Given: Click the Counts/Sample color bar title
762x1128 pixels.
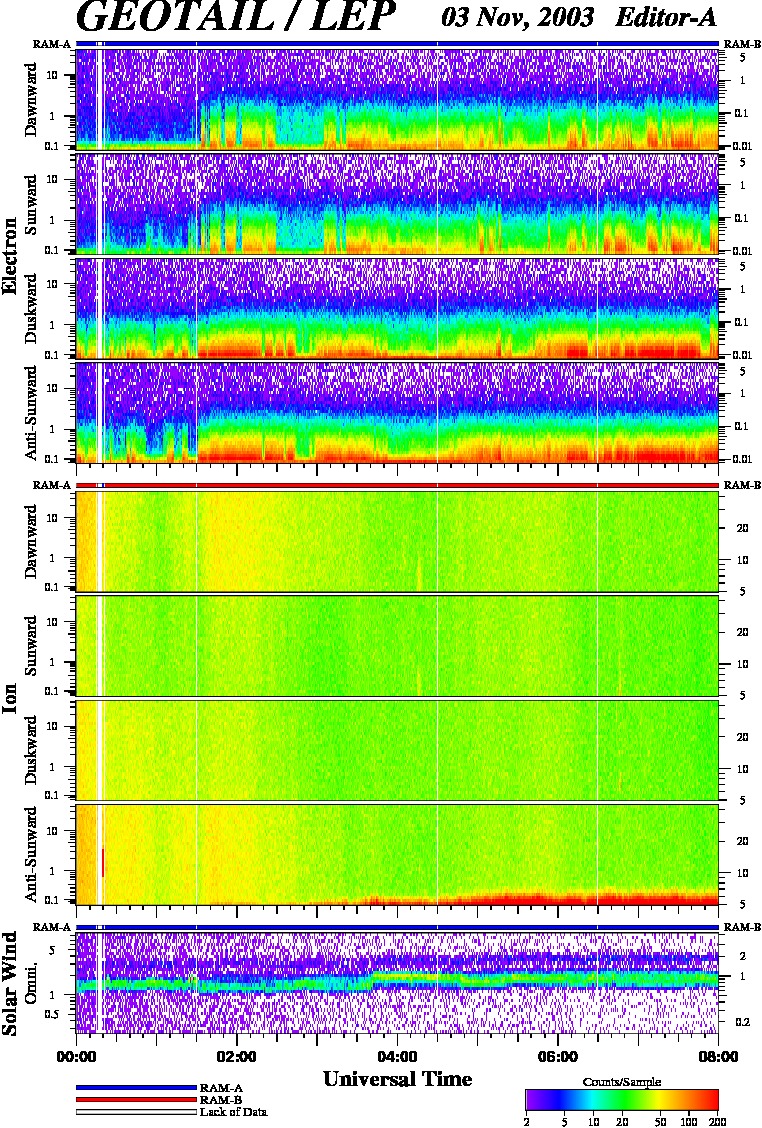Looking at the screenshot, I should point(622,1082).
